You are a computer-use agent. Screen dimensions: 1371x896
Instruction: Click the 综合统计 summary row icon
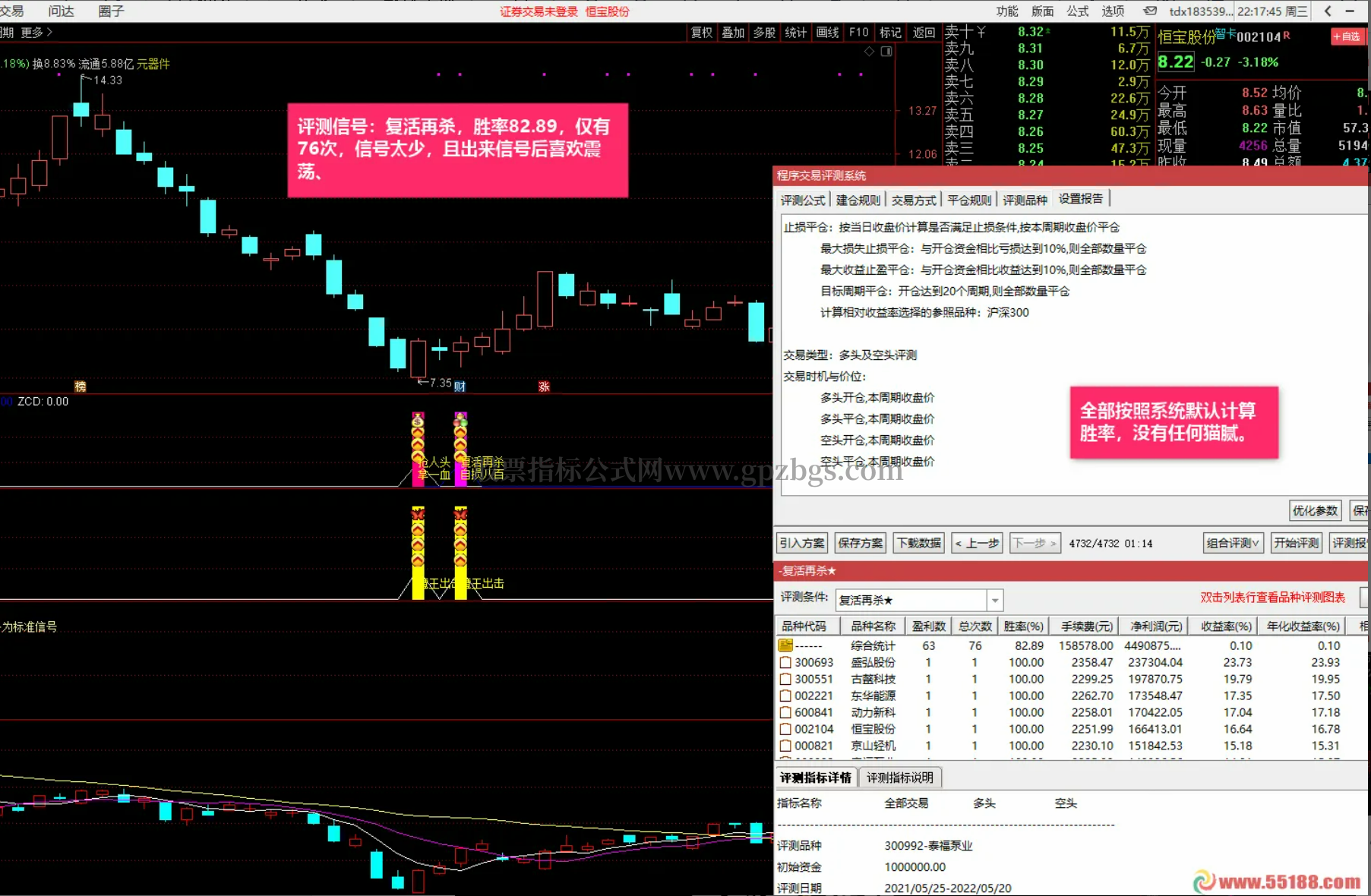coord(785,645)
